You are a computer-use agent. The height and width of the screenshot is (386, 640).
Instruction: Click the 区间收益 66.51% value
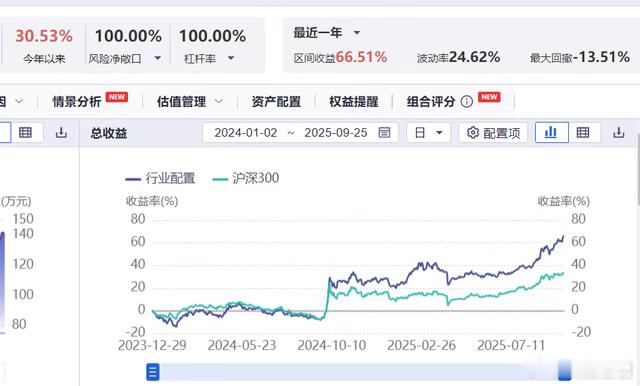(x=361, y=57)
